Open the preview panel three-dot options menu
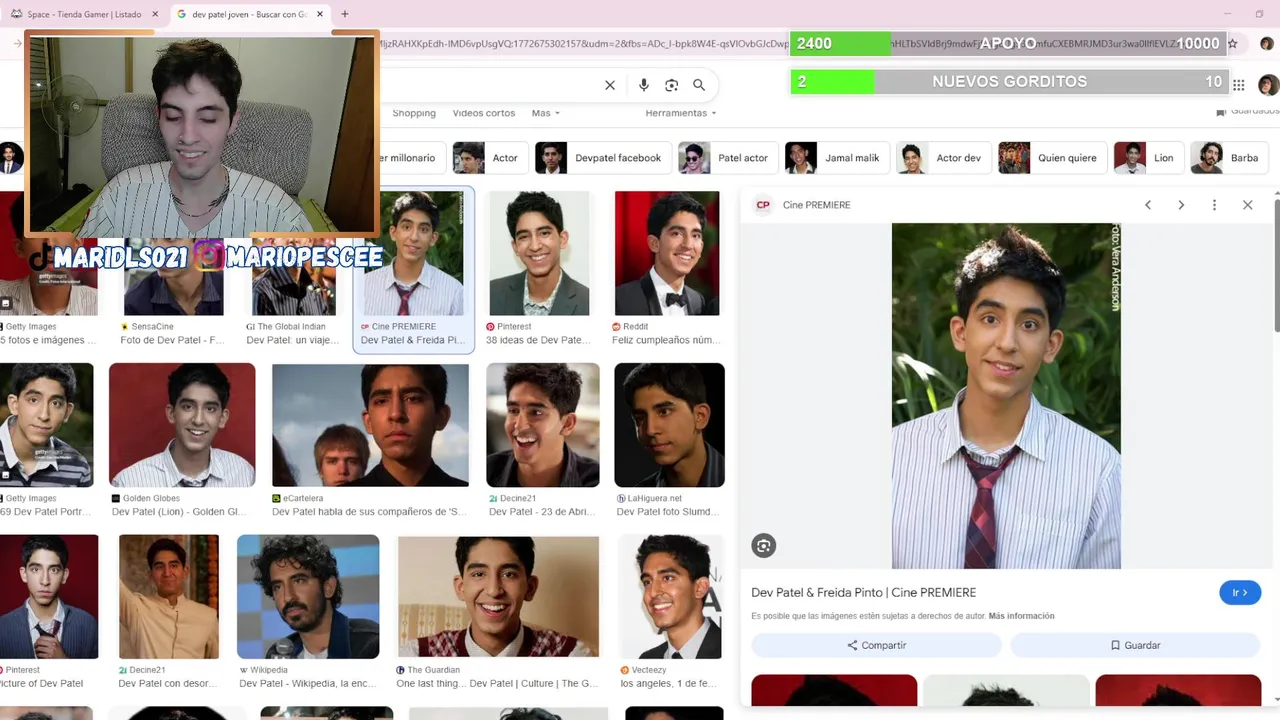 1214,205
